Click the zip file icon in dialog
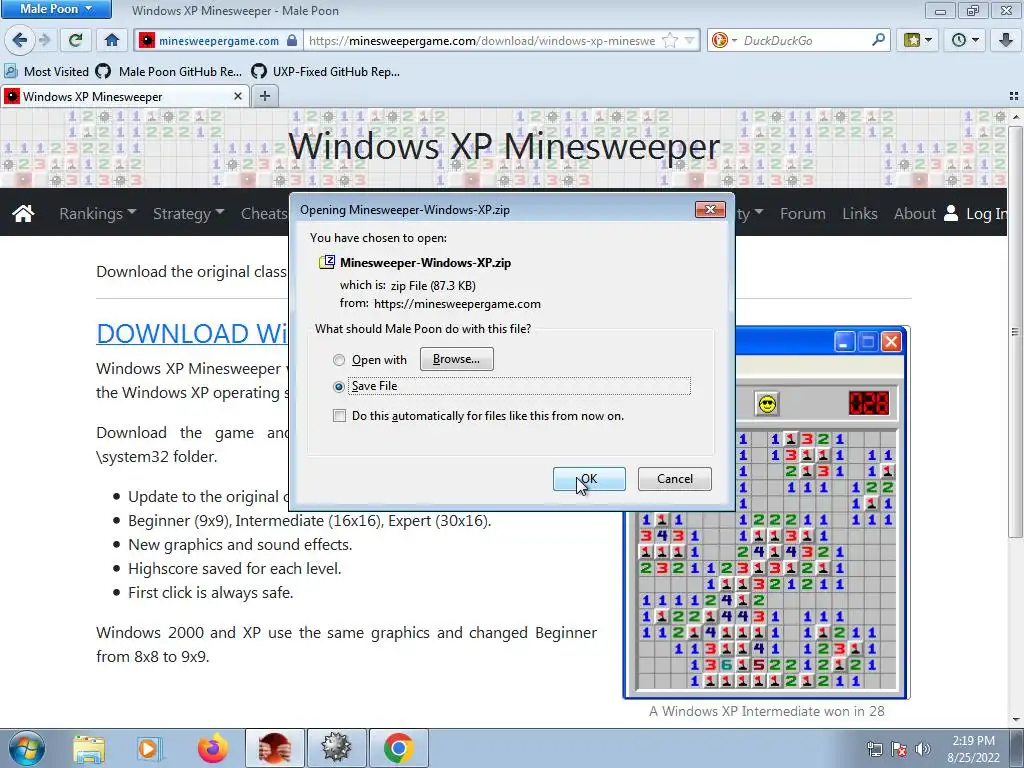Image resolution: width=1024 pixels, height=768 pixels. tap(327, 262)
